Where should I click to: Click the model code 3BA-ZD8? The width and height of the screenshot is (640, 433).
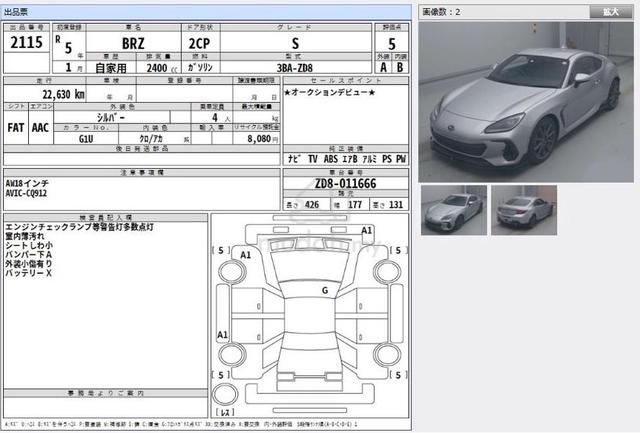(294, 68)
